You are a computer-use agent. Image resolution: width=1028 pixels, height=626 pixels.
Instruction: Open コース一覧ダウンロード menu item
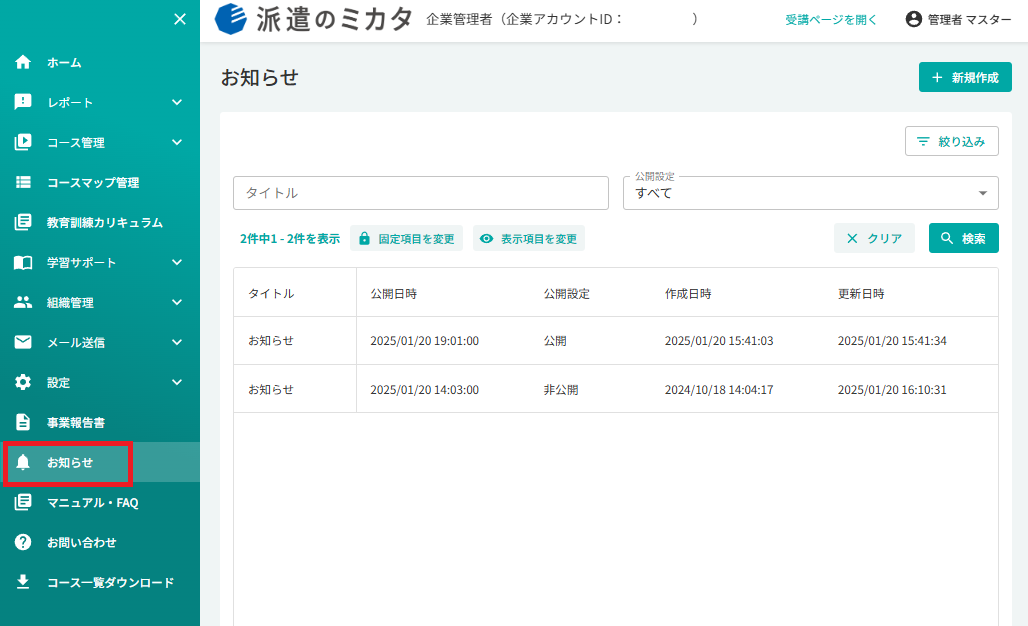tap(100, 582)
